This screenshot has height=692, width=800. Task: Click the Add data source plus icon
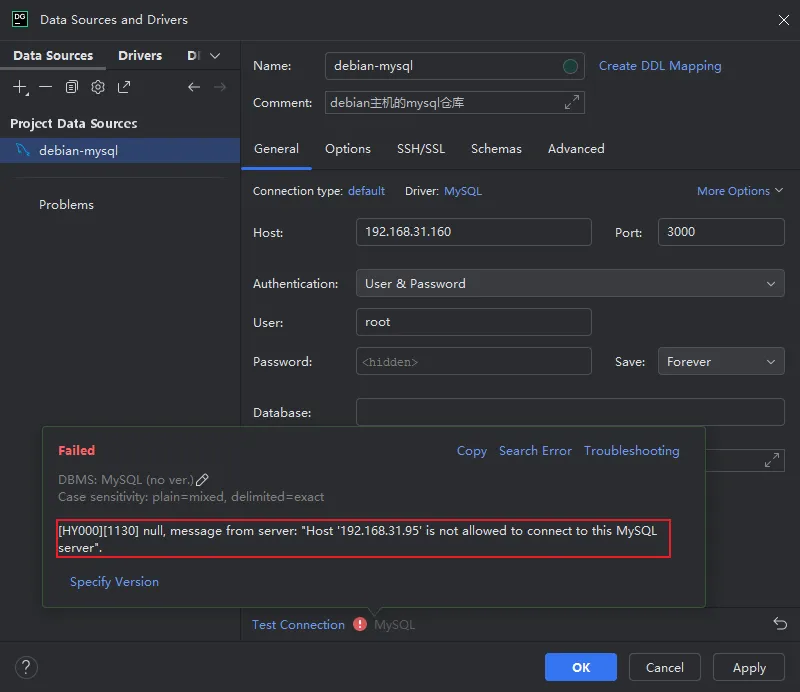20,87
